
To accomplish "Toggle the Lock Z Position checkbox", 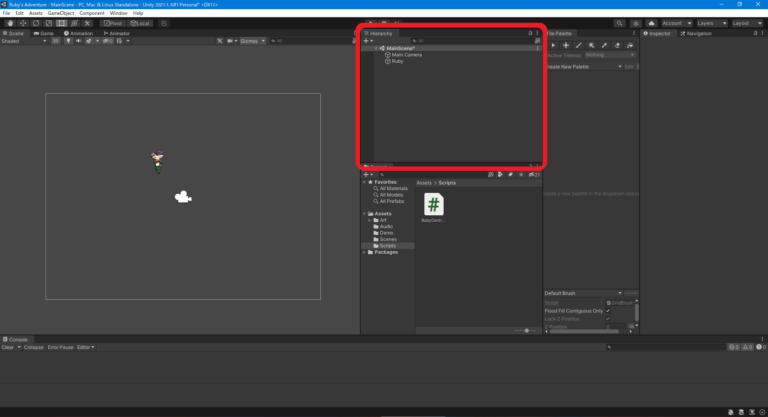I will click(x=608, y=318).
